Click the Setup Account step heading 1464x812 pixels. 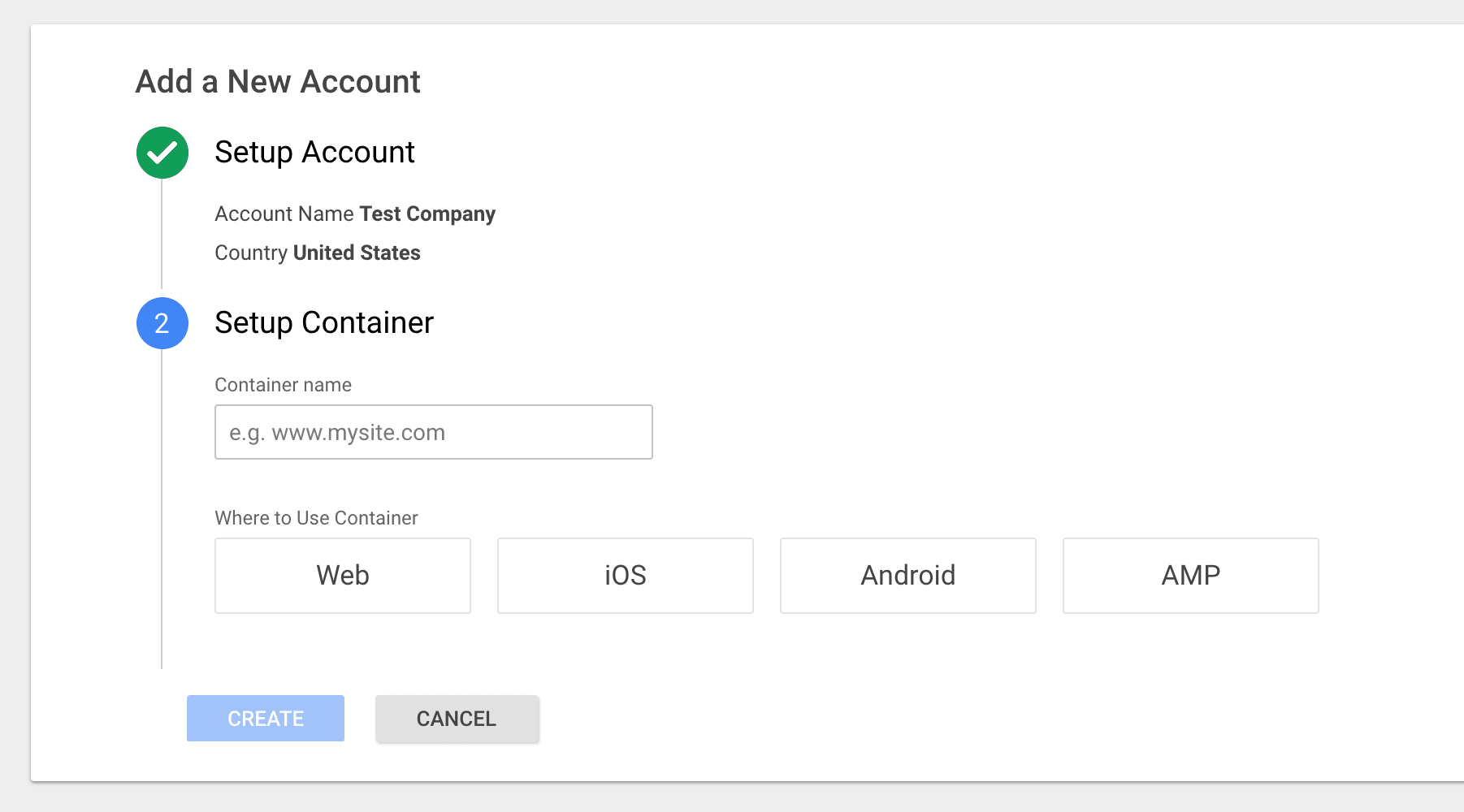point(314,152)
